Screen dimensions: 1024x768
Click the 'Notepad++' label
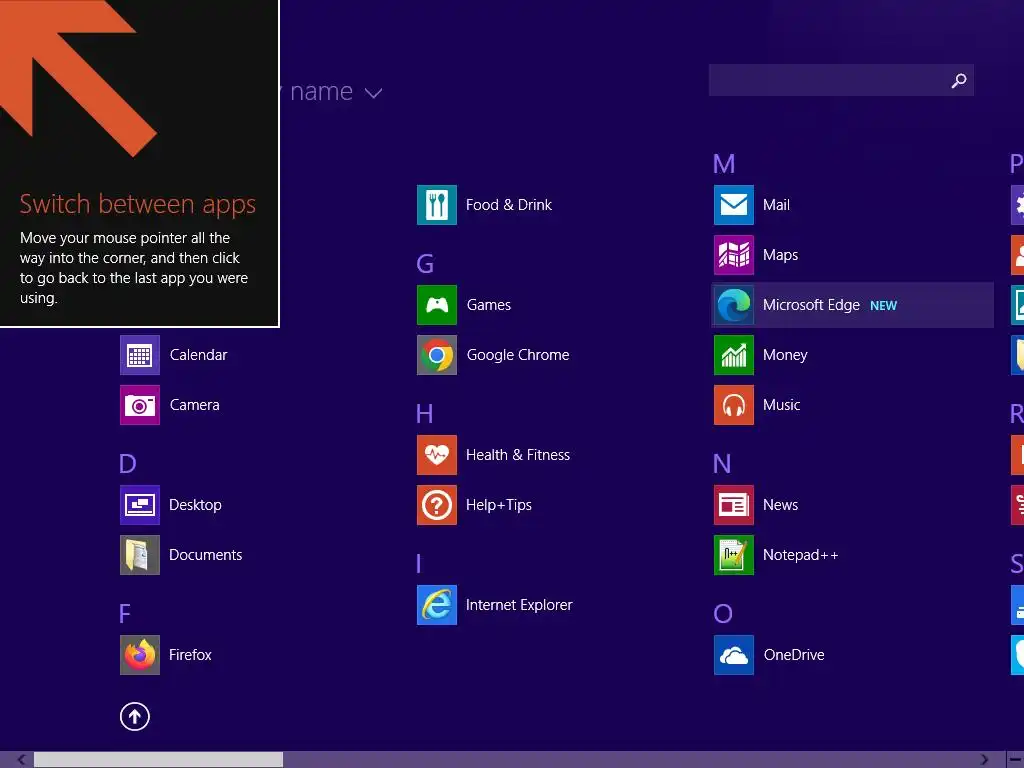pos(801,555)
